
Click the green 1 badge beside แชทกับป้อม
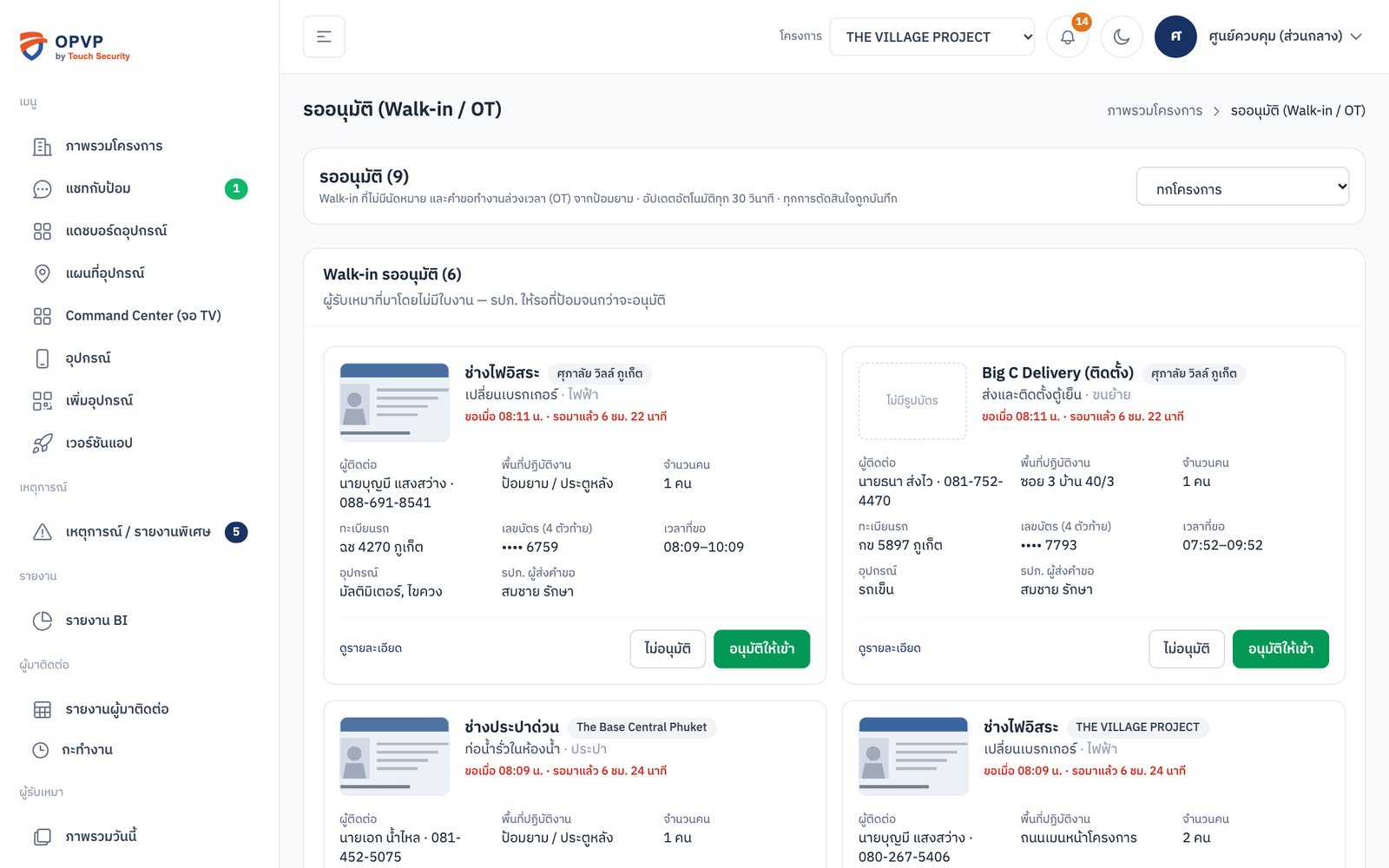coord(236,188)
